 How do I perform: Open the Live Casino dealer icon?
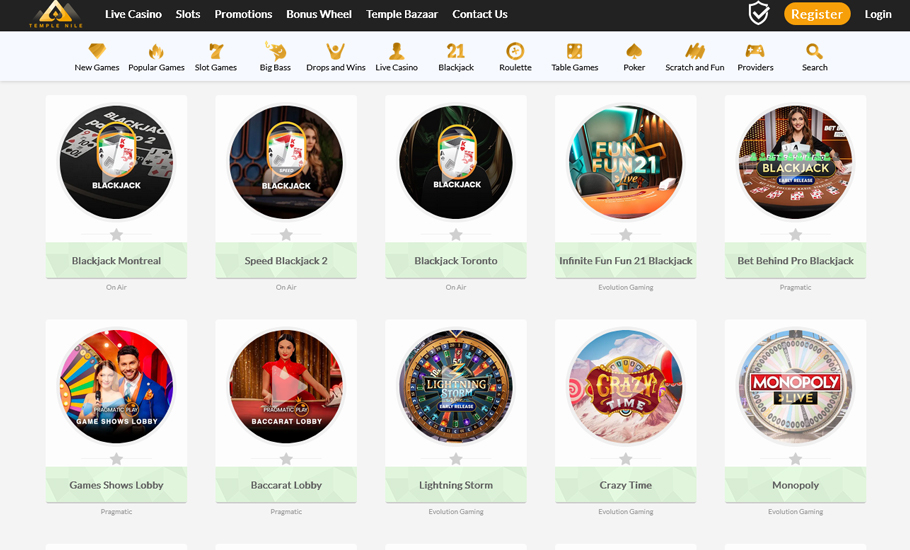pyautogui.click(x=396, y=51)
